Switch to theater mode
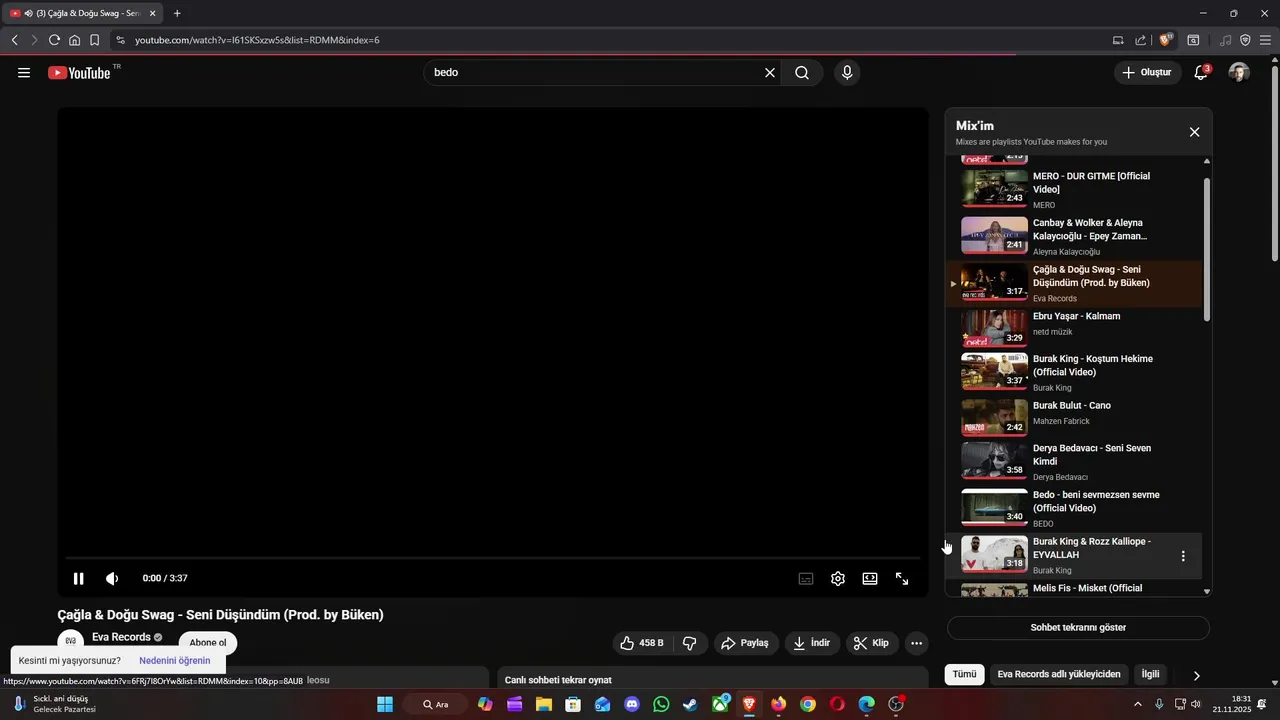The image size is (1280, 720). [x=870, y=578]
